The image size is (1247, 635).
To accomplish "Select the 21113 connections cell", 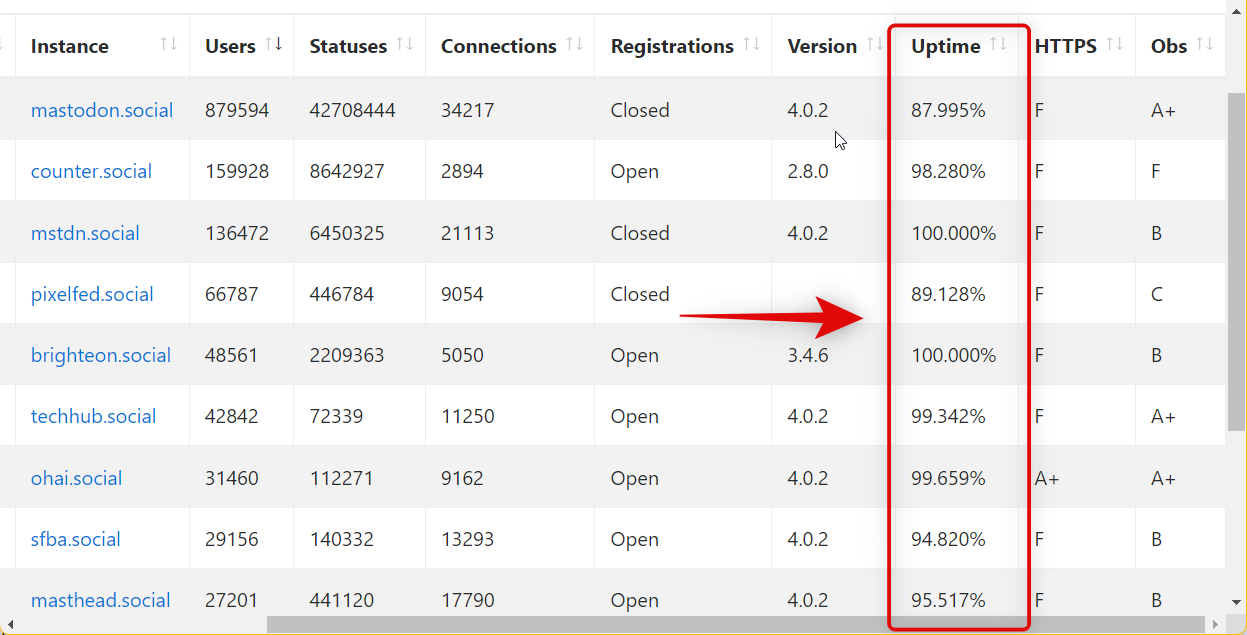I will (468, 233).
